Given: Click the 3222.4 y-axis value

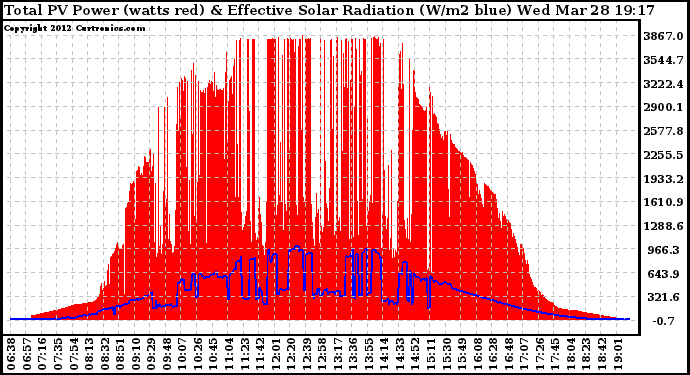Looking at the screenshot, I should 663,84.
